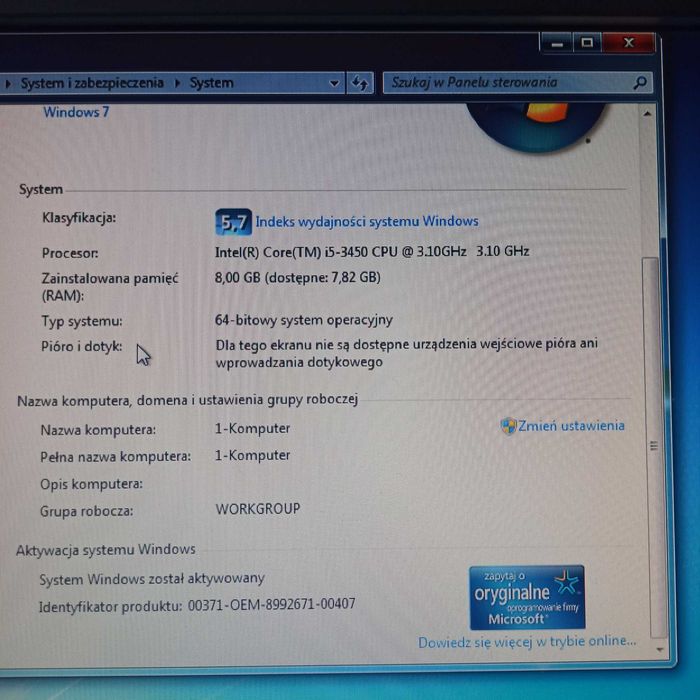700x700 pixels.
Task: Expand the arrow before System i zabezpieczenia
Action: (x=8, y=83)
